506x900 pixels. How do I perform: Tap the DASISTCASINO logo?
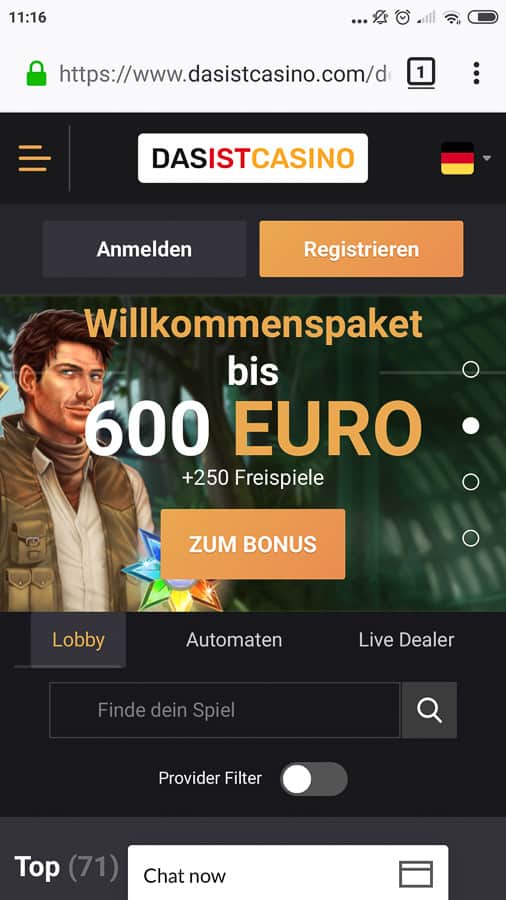253,158
